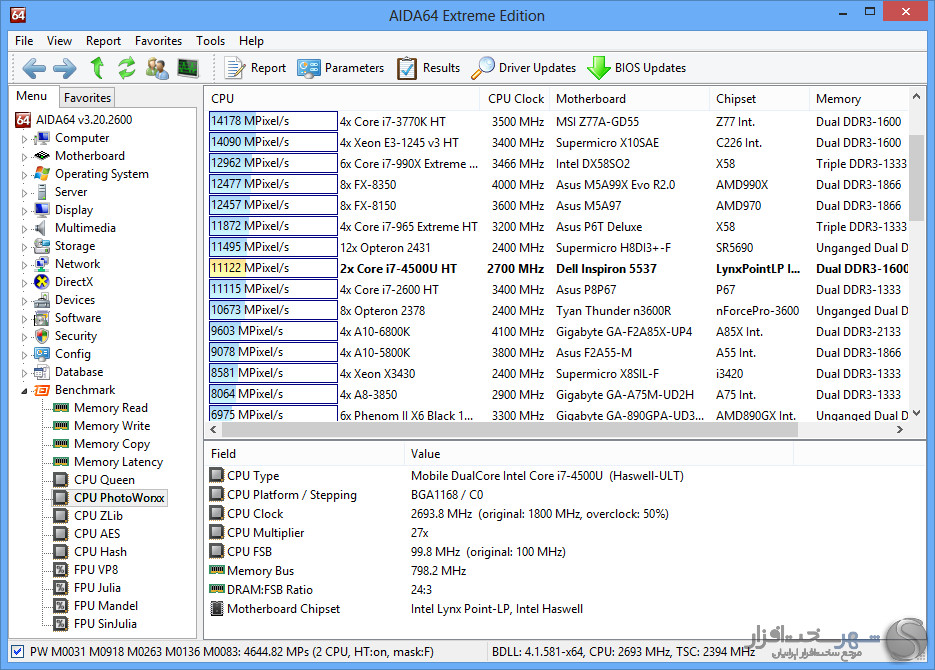This screenshot has width=935, height=670.
Task: Collapse the Benchmark tree node
Action: tap(25, 391)
